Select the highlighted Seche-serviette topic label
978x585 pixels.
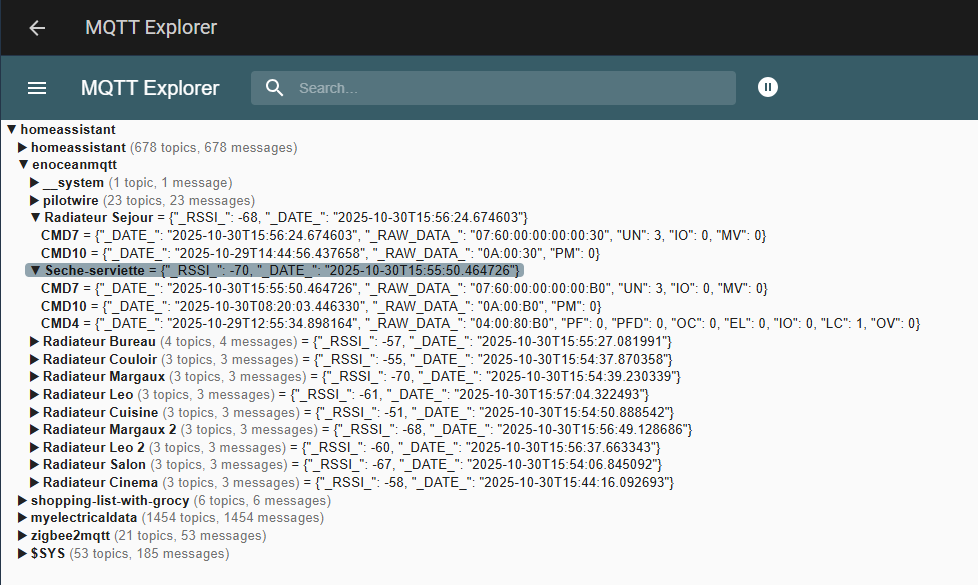pos(95,271)
